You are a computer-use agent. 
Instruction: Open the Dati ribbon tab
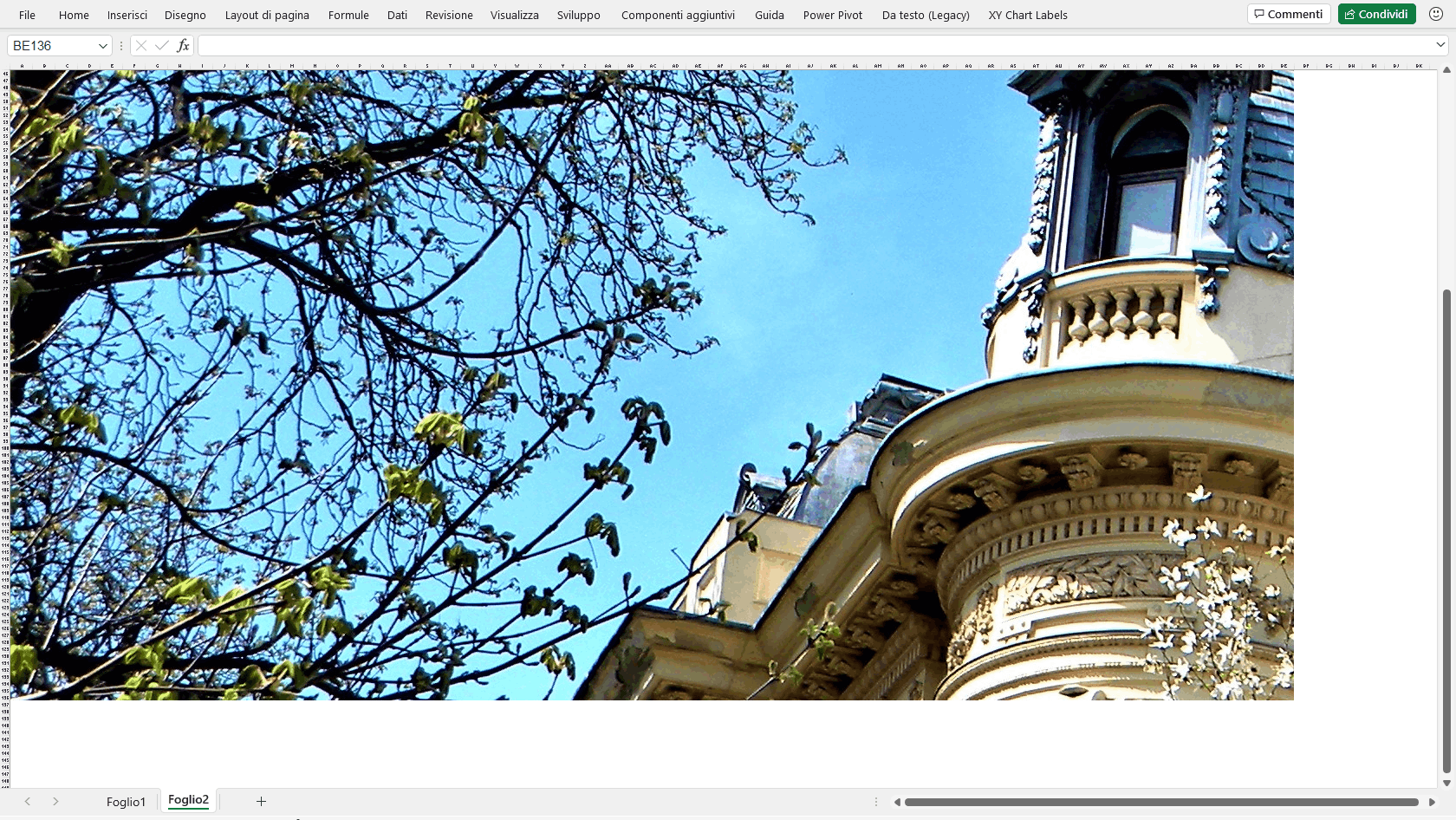[397, 15]
